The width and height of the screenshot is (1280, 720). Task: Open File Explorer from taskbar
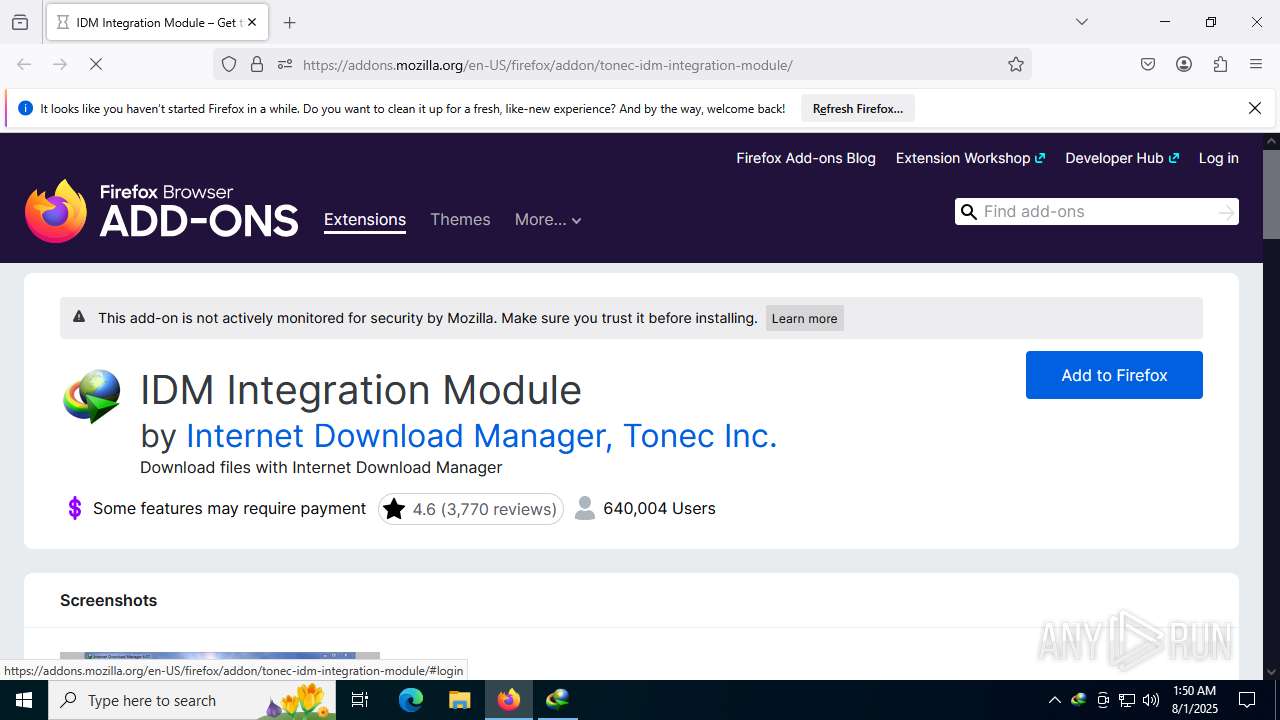point(459,700)
